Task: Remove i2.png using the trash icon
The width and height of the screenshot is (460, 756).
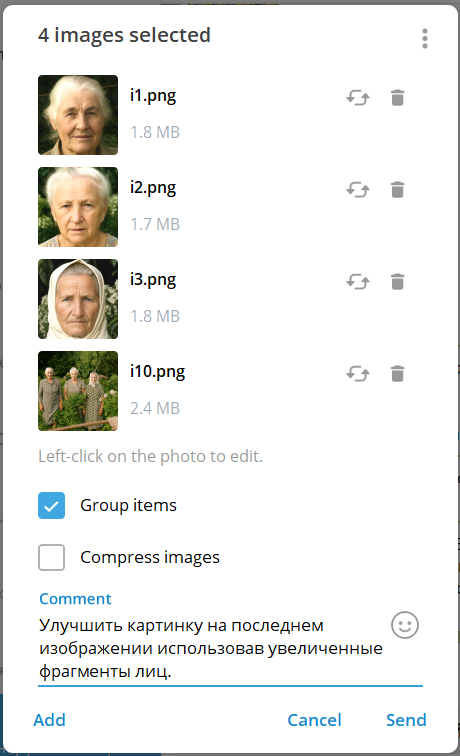Action: click(397, 189)
